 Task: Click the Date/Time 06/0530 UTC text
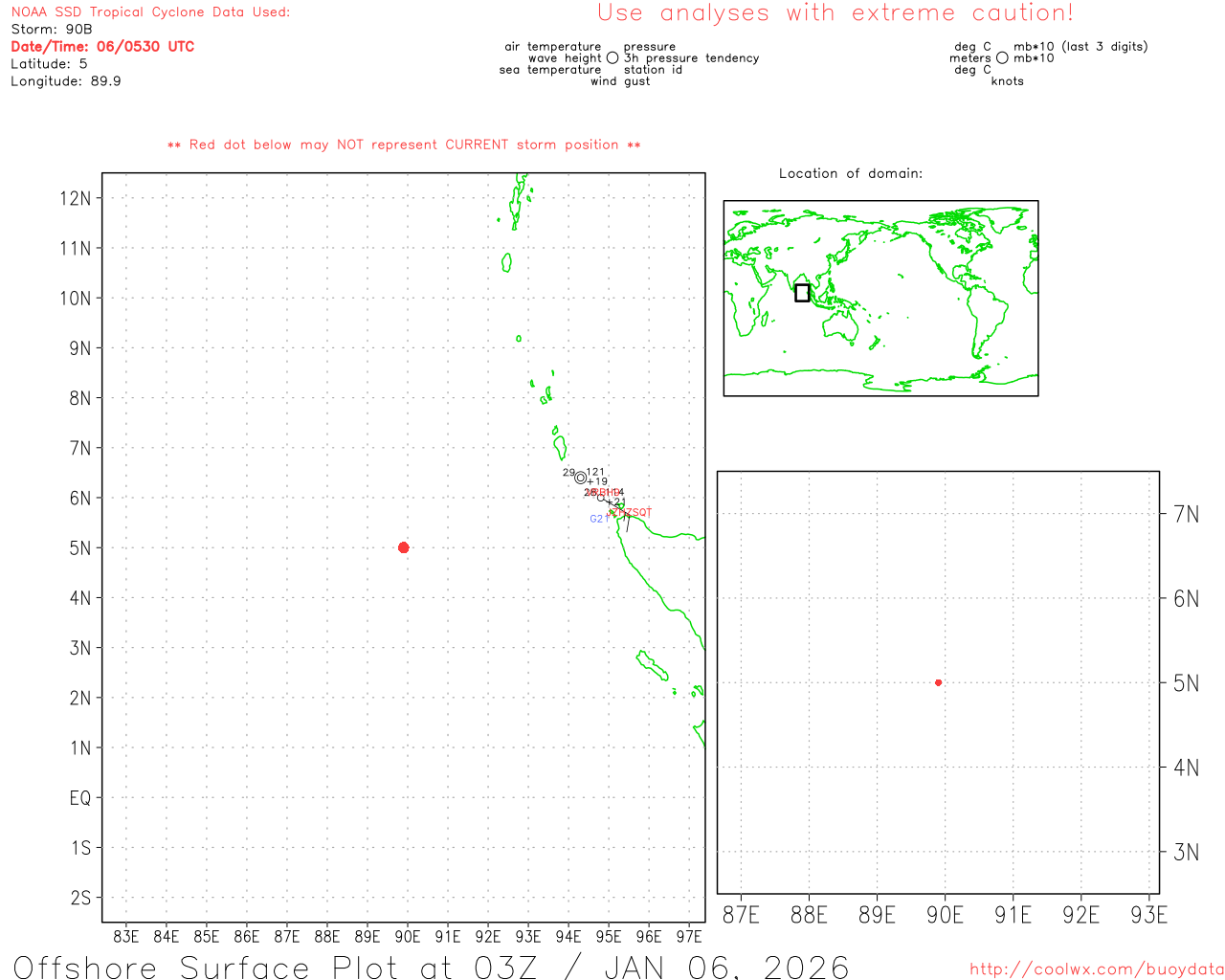(x=102, y=47)
